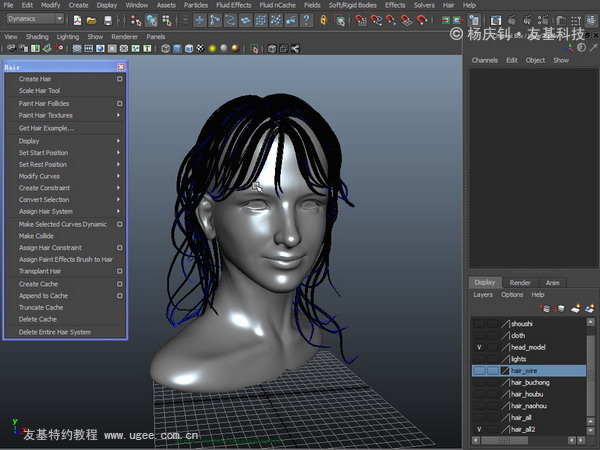
Task: Open the Channels menu in Channel Box
Action: [485, 60]
